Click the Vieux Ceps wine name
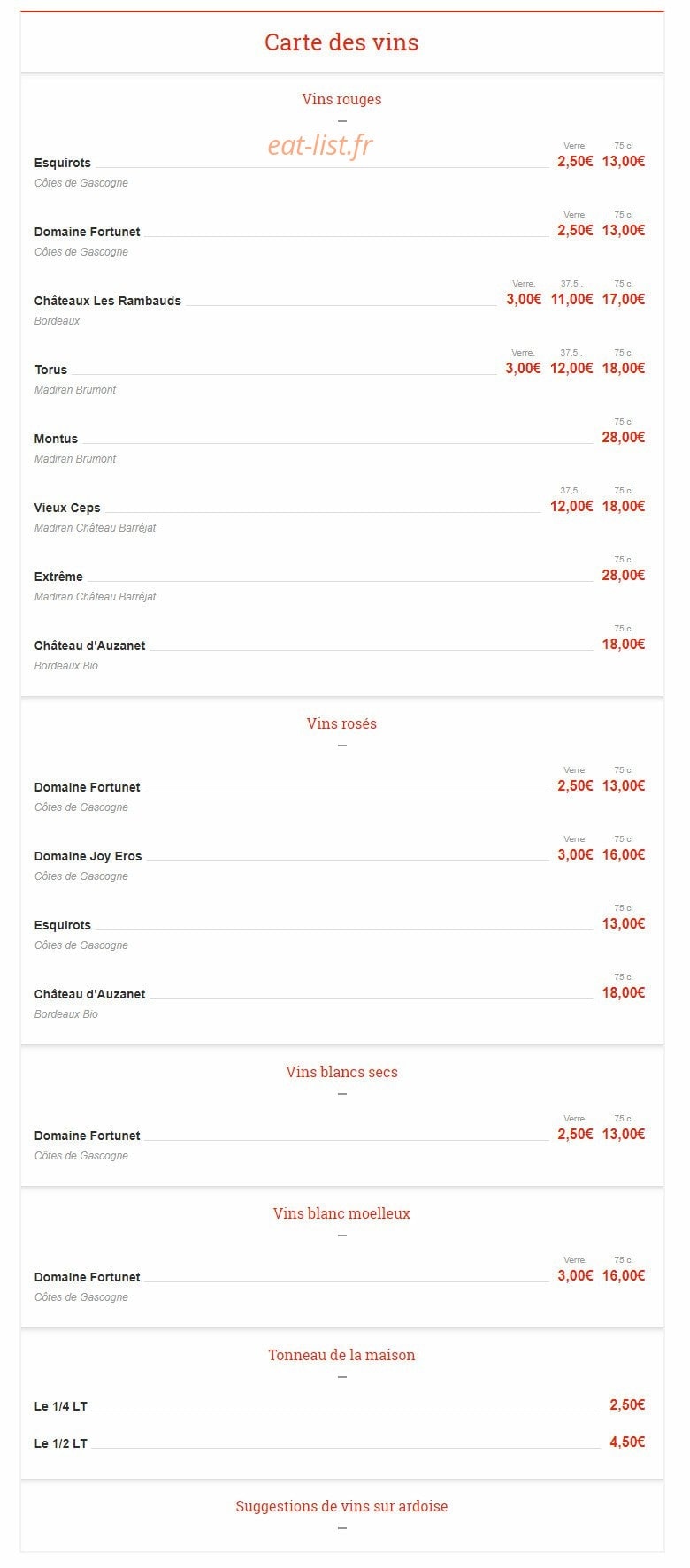The image size is (690, 1568). click(x=67, y=508)
